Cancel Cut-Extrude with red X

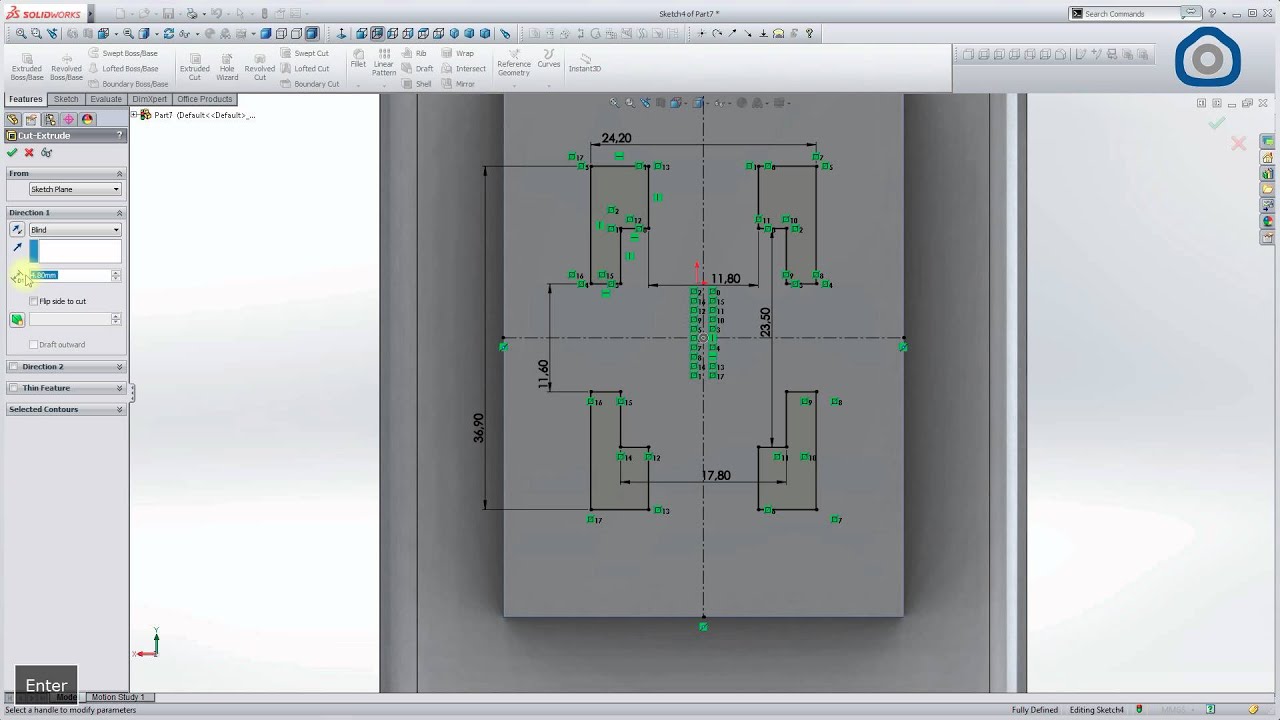click(29, 153)
